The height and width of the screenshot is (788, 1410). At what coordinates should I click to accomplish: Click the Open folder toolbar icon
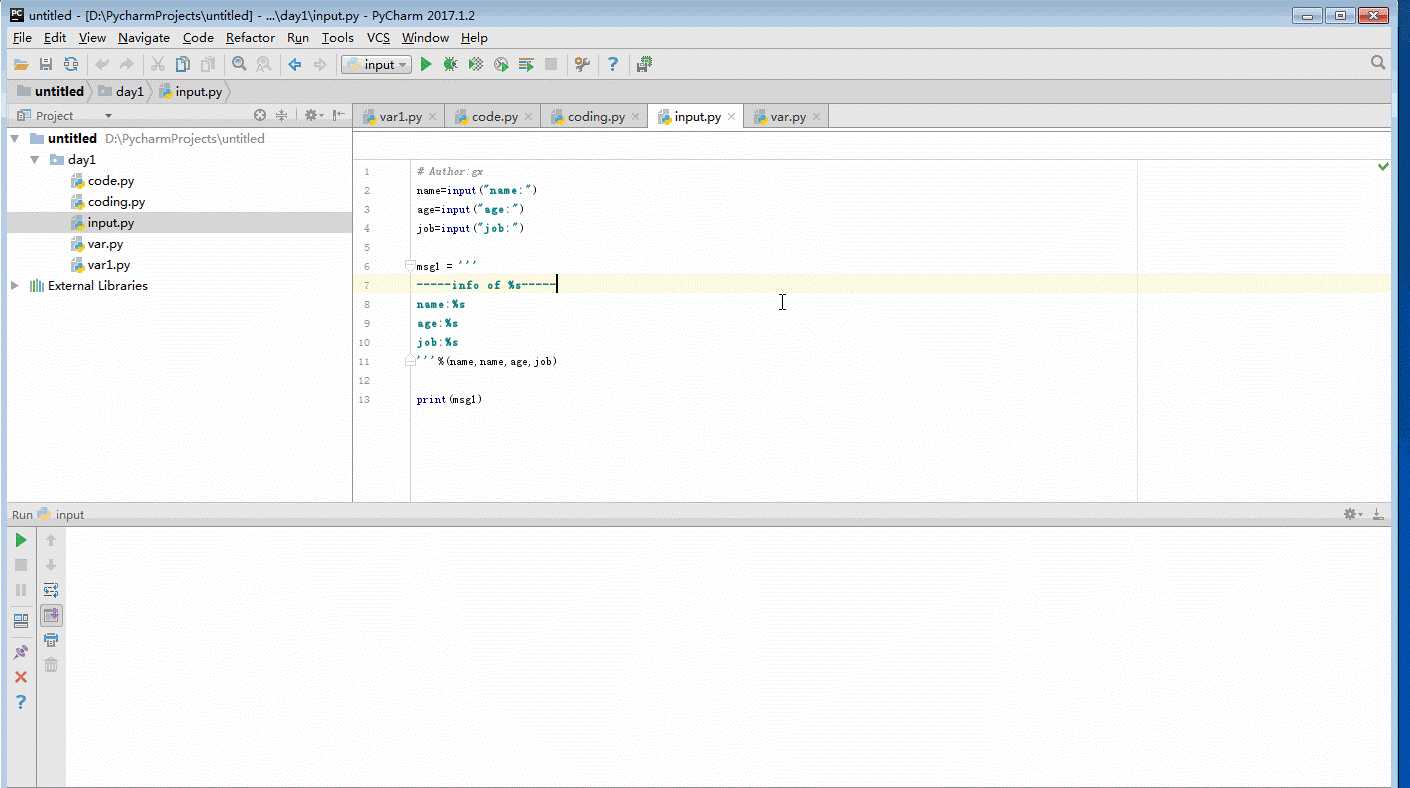click(21, 64)
